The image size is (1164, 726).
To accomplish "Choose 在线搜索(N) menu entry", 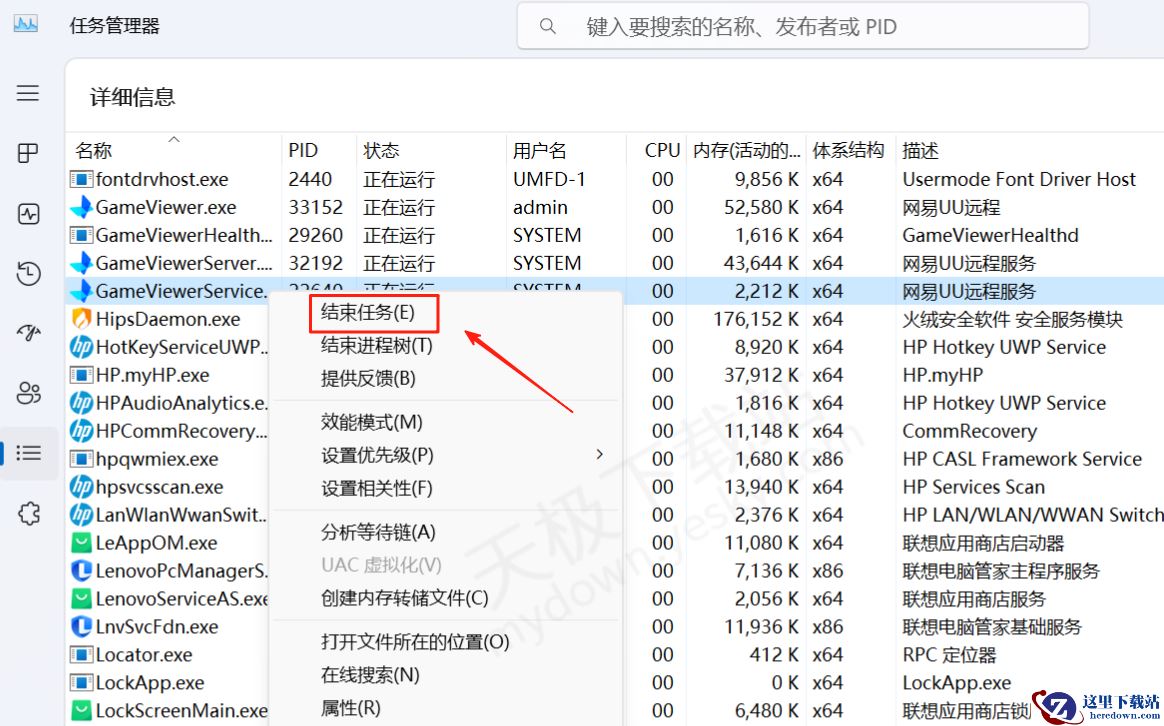I will pos(370,675).
